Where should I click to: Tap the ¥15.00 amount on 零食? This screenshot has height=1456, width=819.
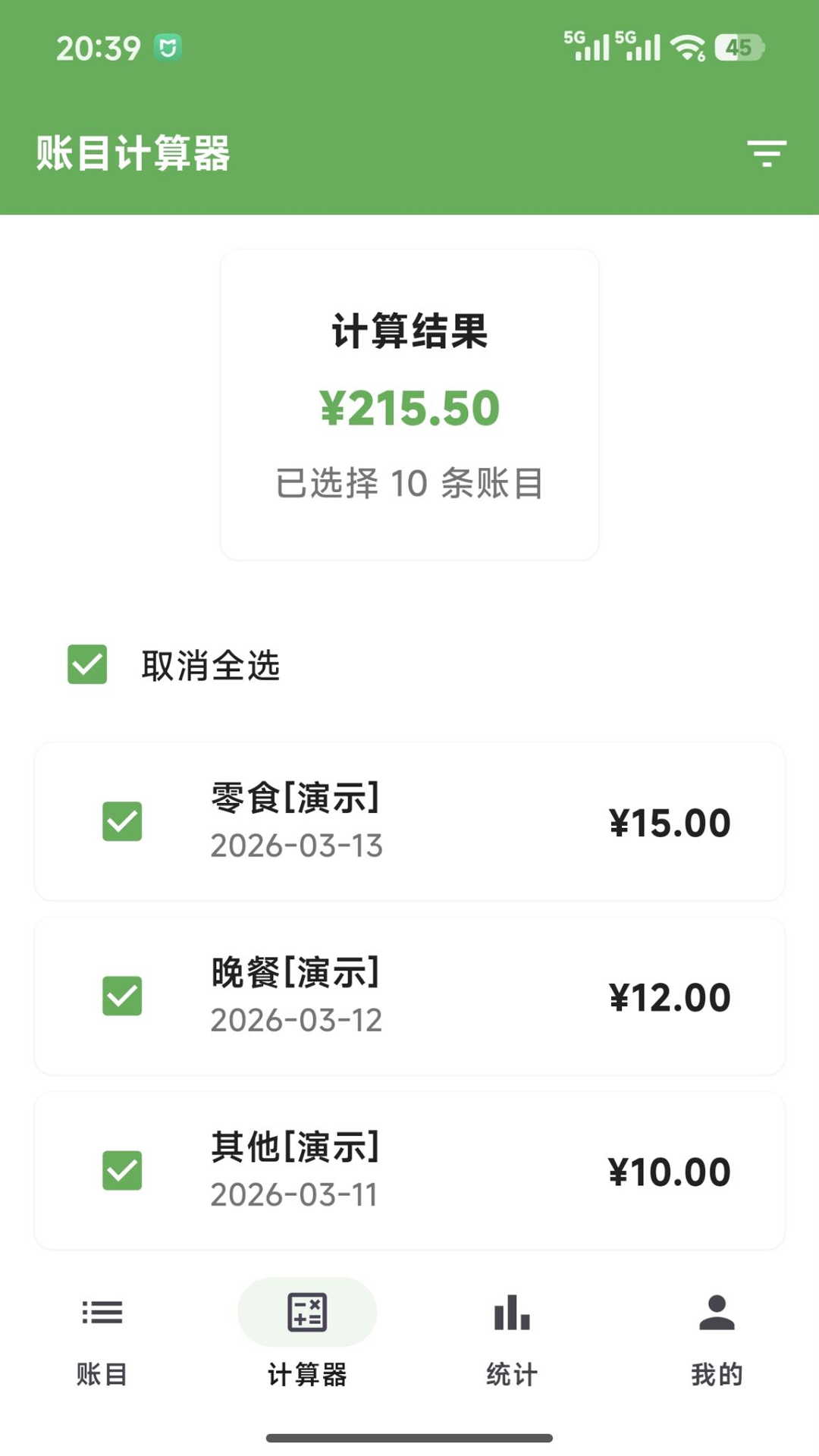click(x=670, y=823)
